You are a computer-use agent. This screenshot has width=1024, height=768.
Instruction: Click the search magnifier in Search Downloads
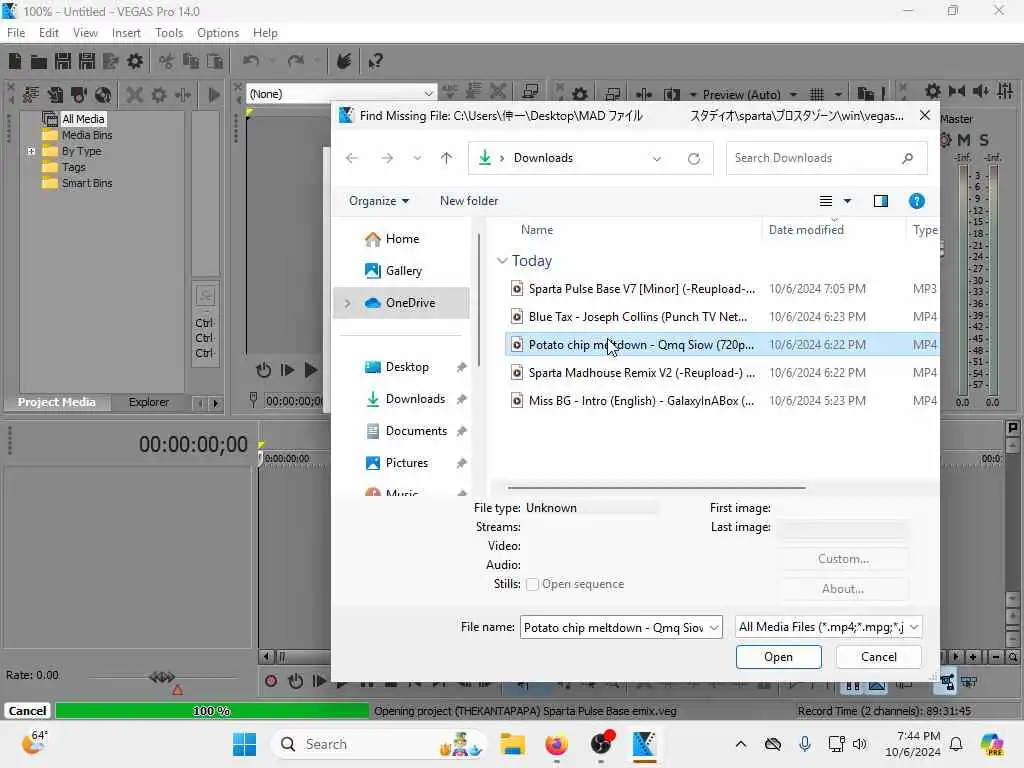point(907,158)
